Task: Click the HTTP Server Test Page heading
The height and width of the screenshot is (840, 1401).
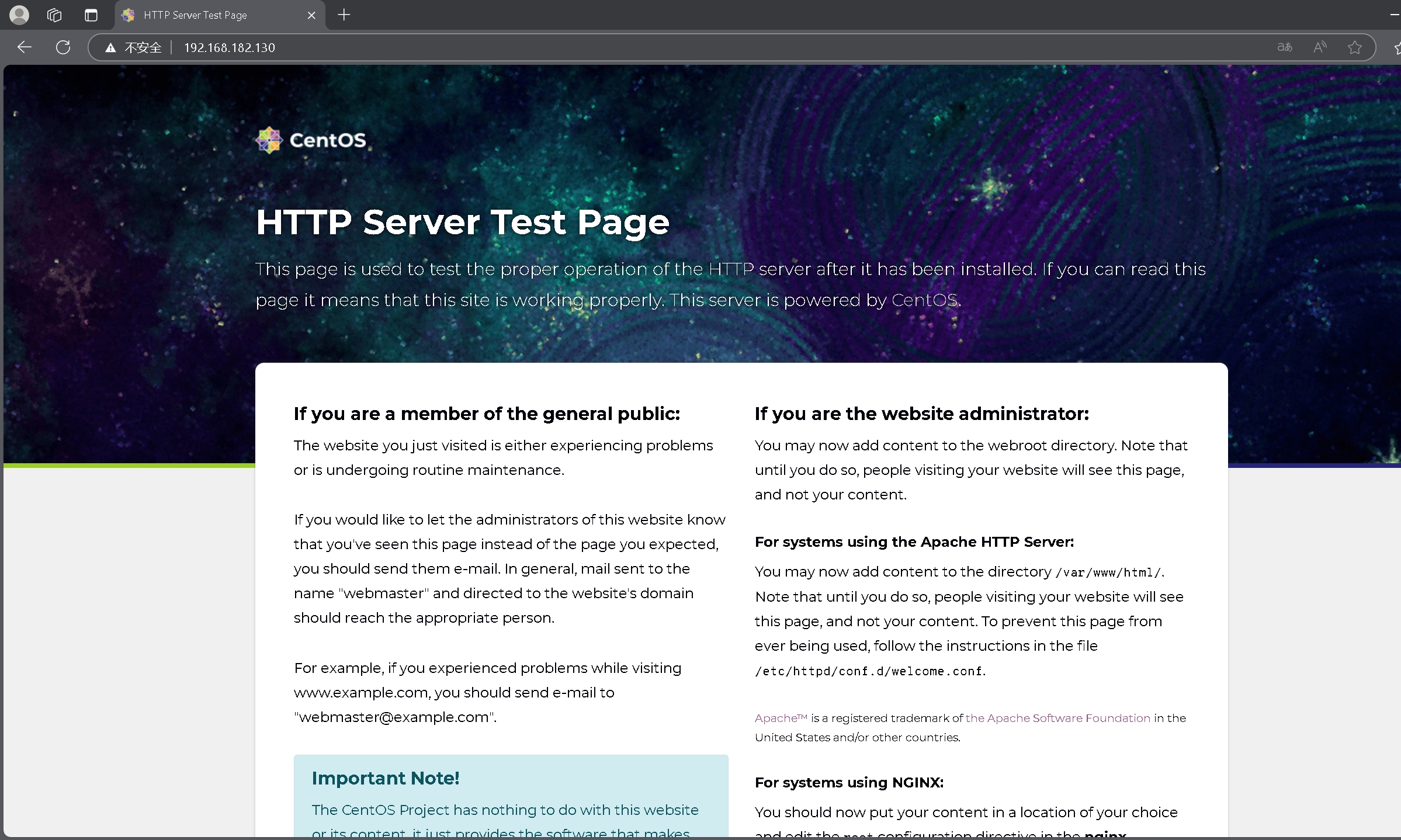Action: (x=463, y=223)
